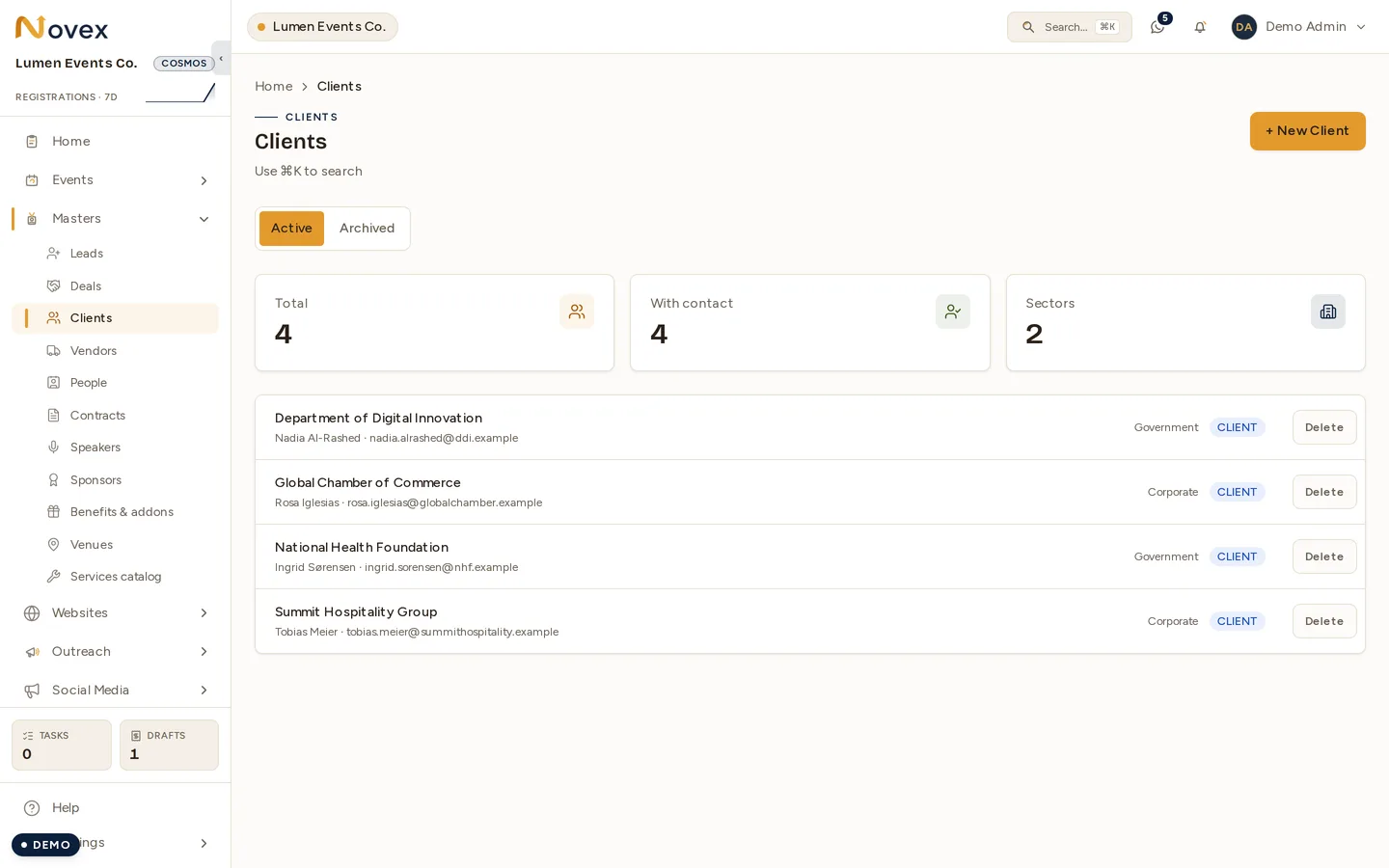Viewport: 1389px width, 868px height.
Task: Click the Sectors building icon
Action: pos(1328,312)
